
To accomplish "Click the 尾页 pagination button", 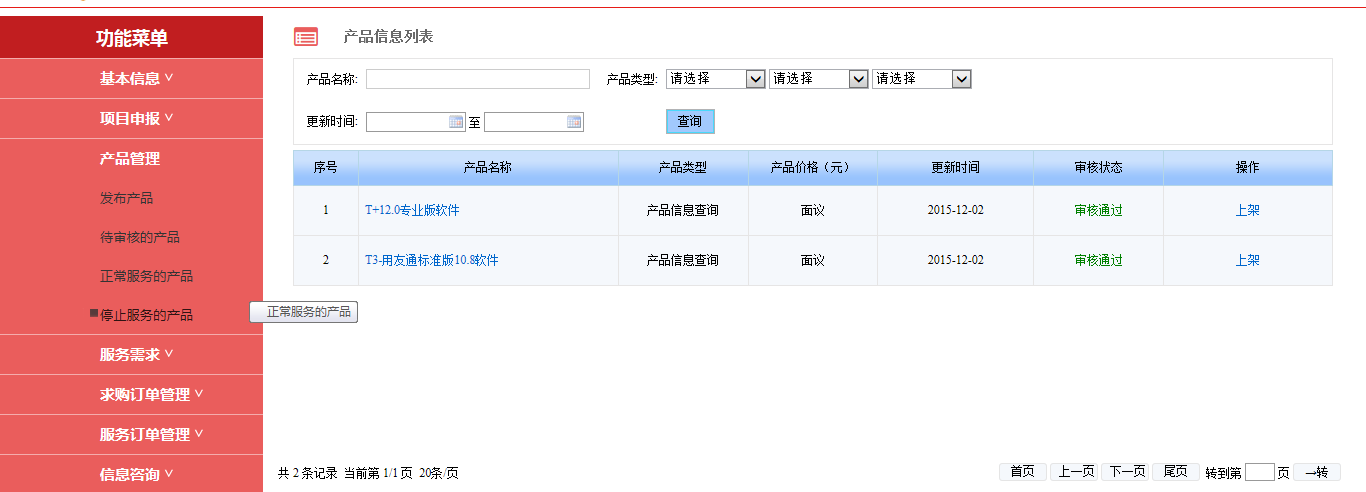I will [1175, 472].
